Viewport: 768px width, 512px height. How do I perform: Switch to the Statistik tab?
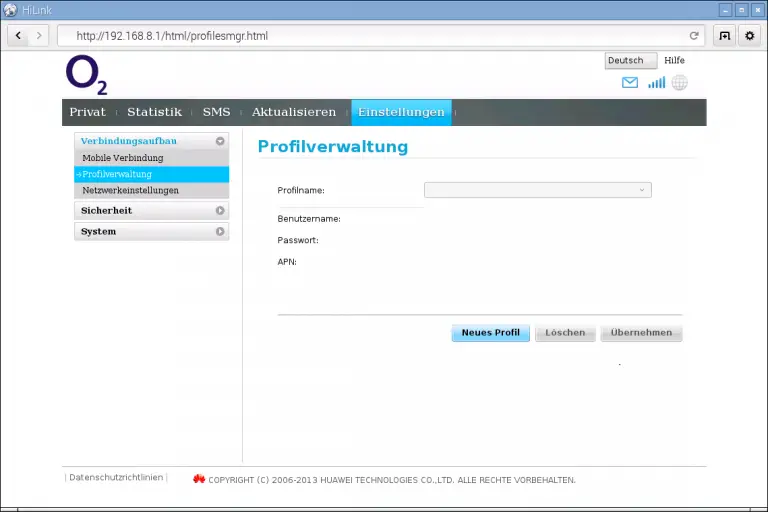tap(154, 112)
